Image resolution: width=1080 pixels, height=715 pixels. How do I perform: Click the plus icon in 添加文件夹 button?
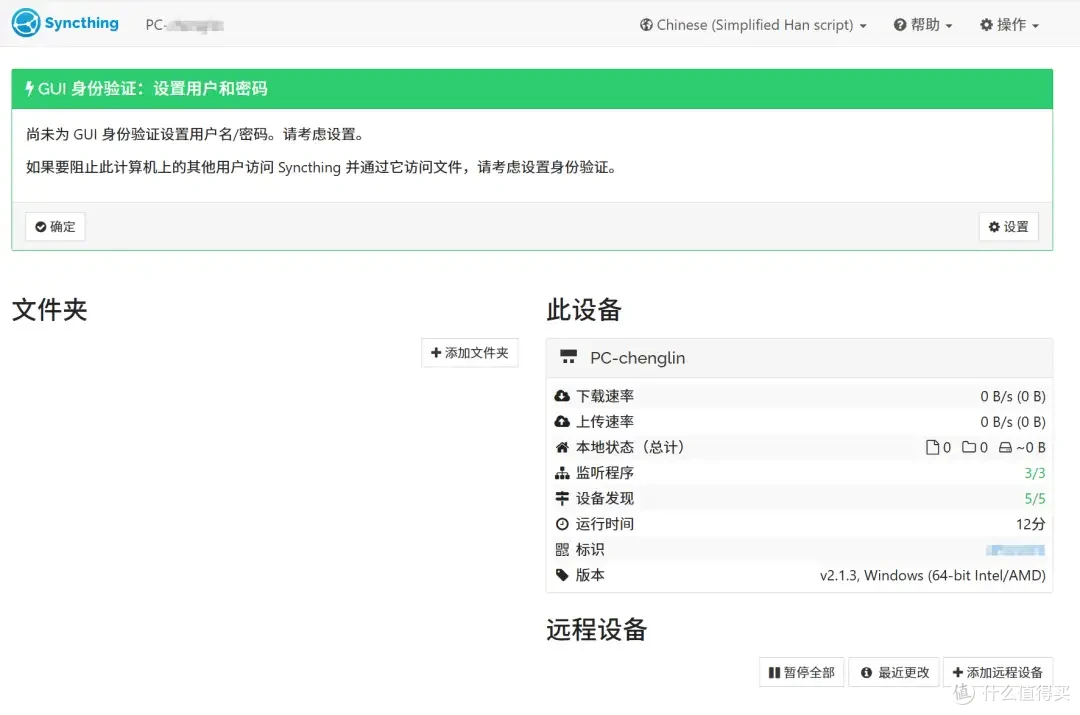[x=435, y=353]
